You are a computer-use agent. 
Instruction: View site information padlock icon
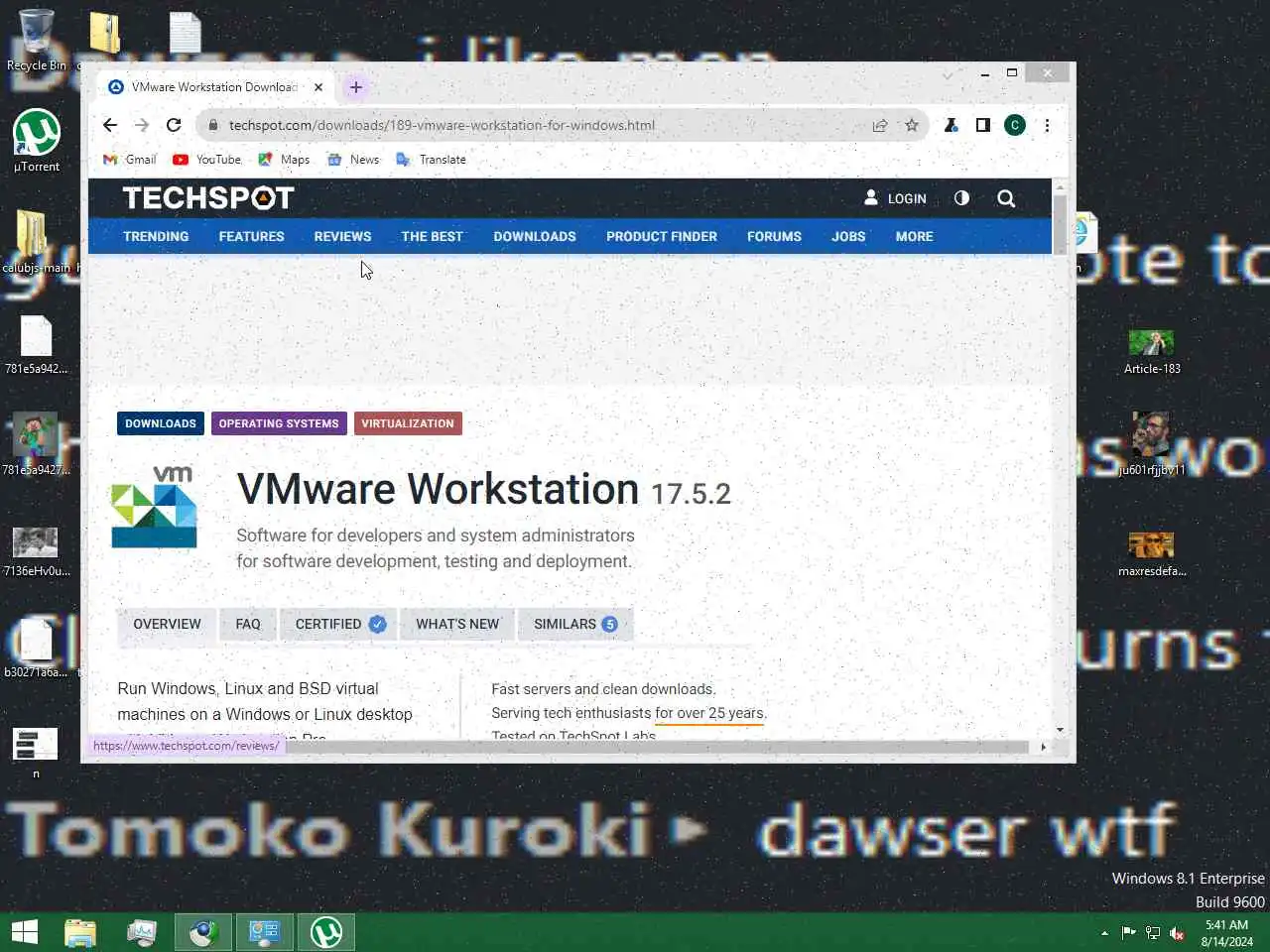point(212,125)
